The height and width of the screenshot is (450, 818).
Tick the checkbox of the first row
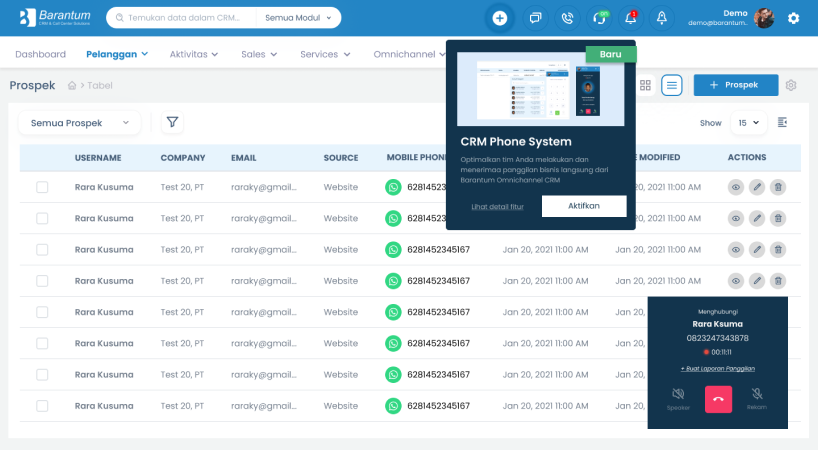[42, 187]
